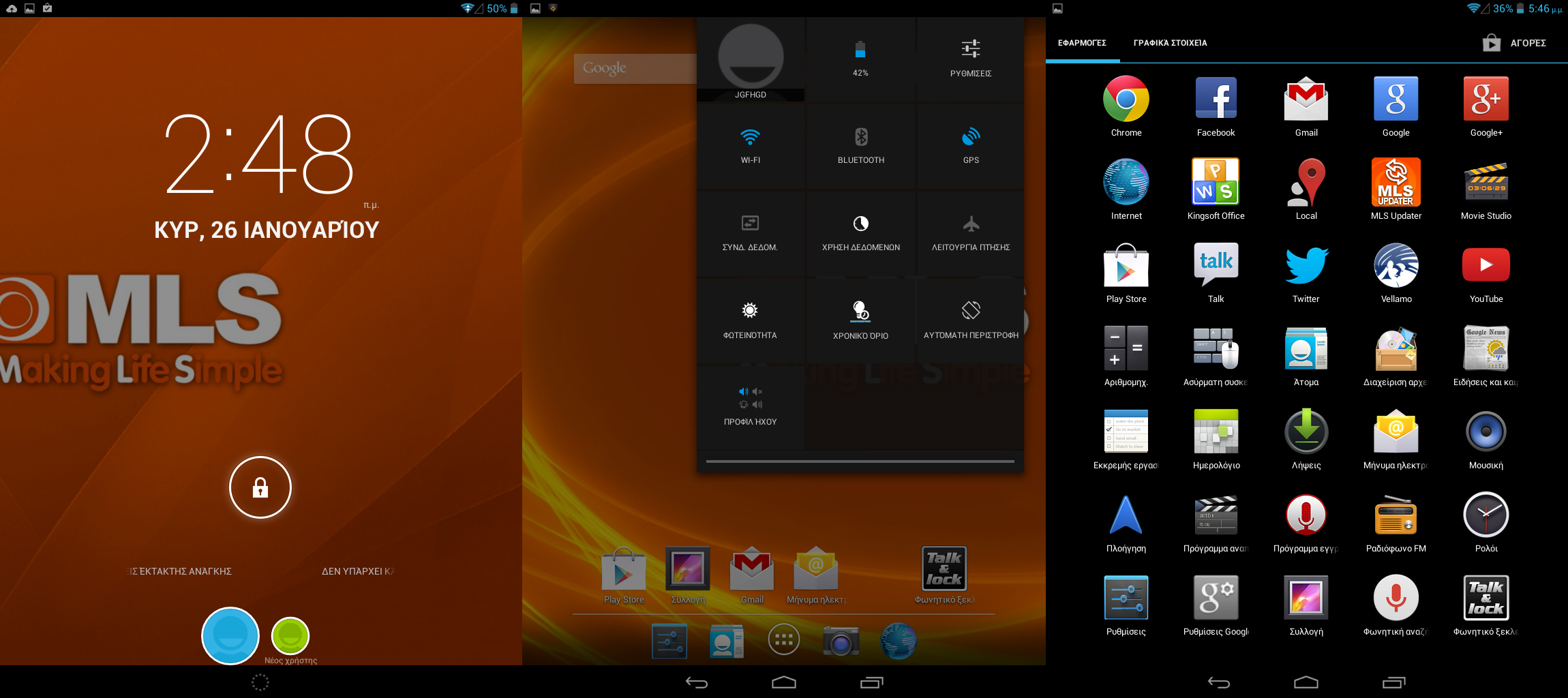Screen dimensions: 1568x698
Task: Open screen timeout ΧΡΟΝΙΚΌ ΌΡΙΟ tile
Action: [x=861, y=320]
